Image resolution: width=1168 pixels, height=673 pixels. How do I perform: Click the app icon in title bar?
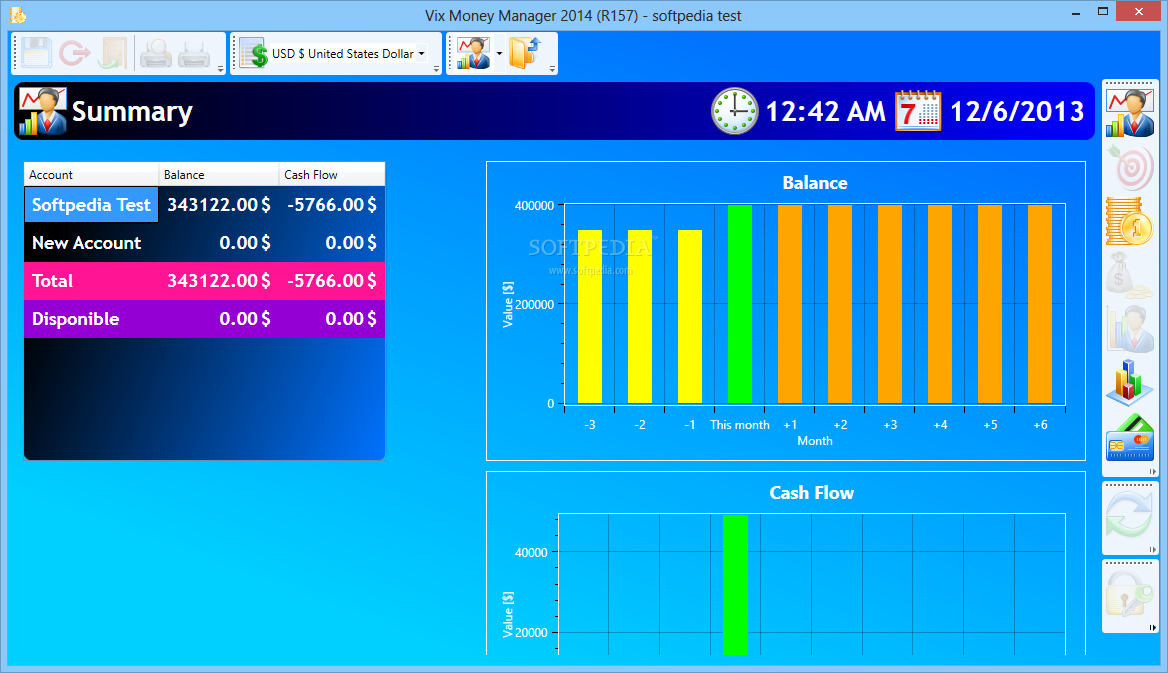click(18, 14)
